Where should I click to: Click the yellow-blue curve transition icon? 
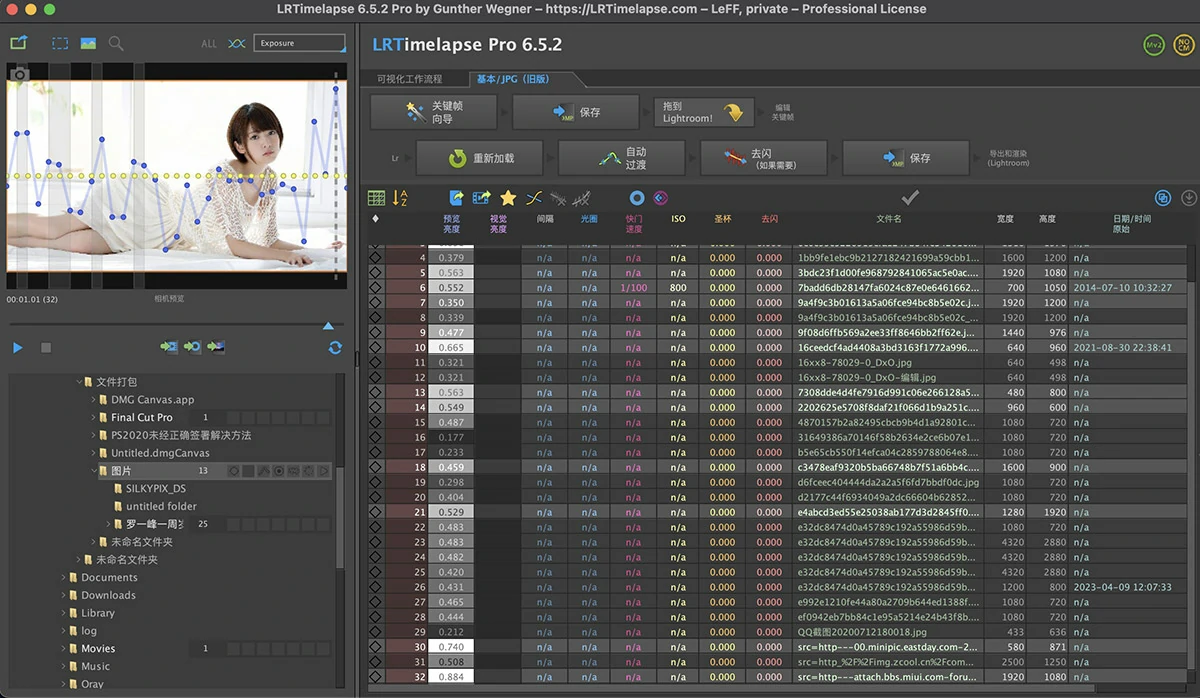(534, 198)
